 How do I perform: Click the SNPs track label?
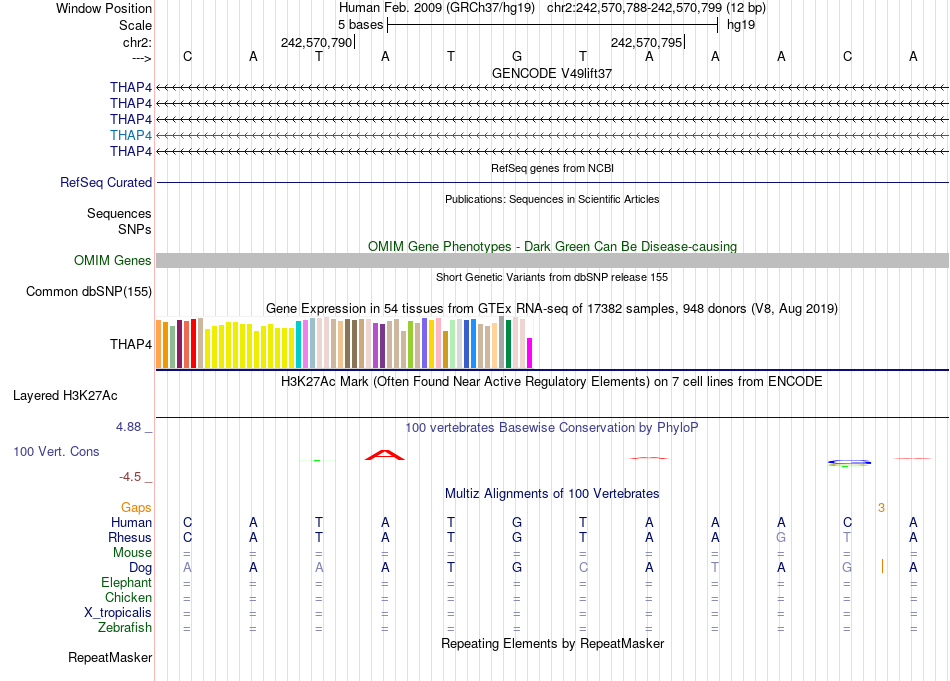coord(135,230)
